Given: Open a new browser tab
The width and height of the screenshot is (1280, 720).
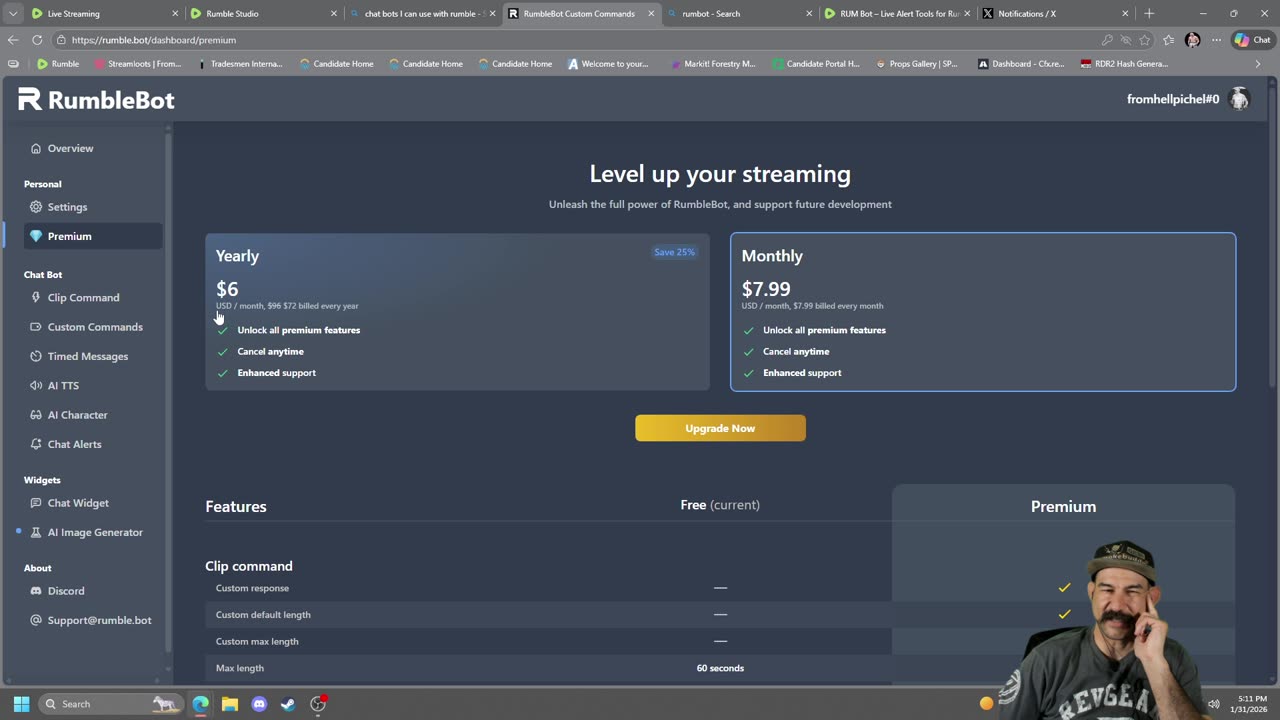Looking at the screenshot, I should [x=1149, y=14].
